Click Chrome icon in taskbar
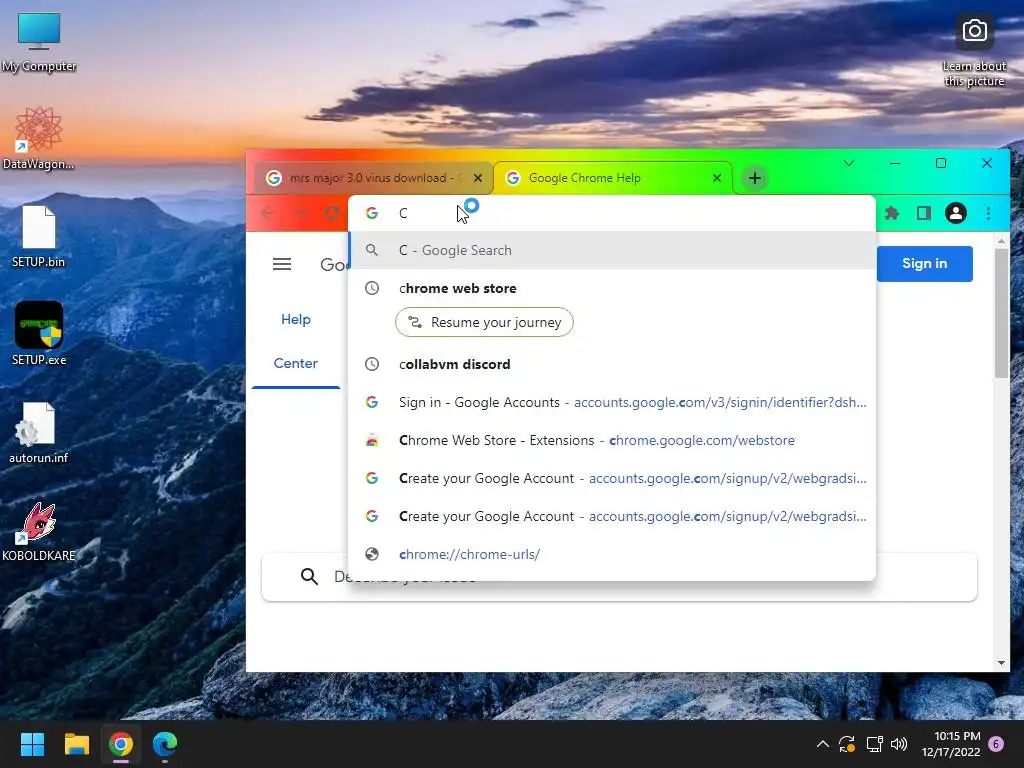The height and width of the screenshot is (768, 1024). coord(121,744)
